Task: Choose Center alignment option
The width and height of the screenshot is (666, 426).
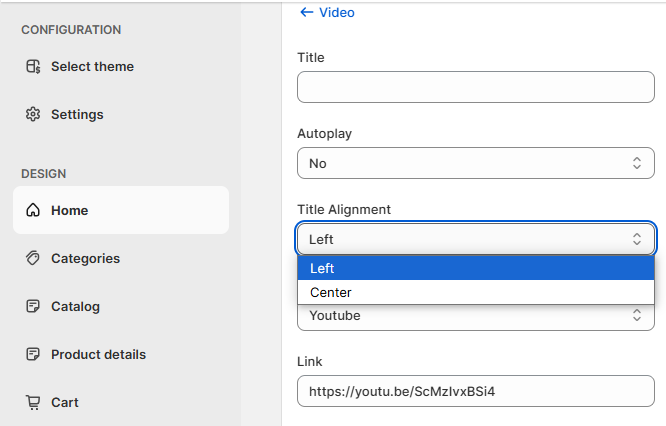Action: tap(476, 292)
